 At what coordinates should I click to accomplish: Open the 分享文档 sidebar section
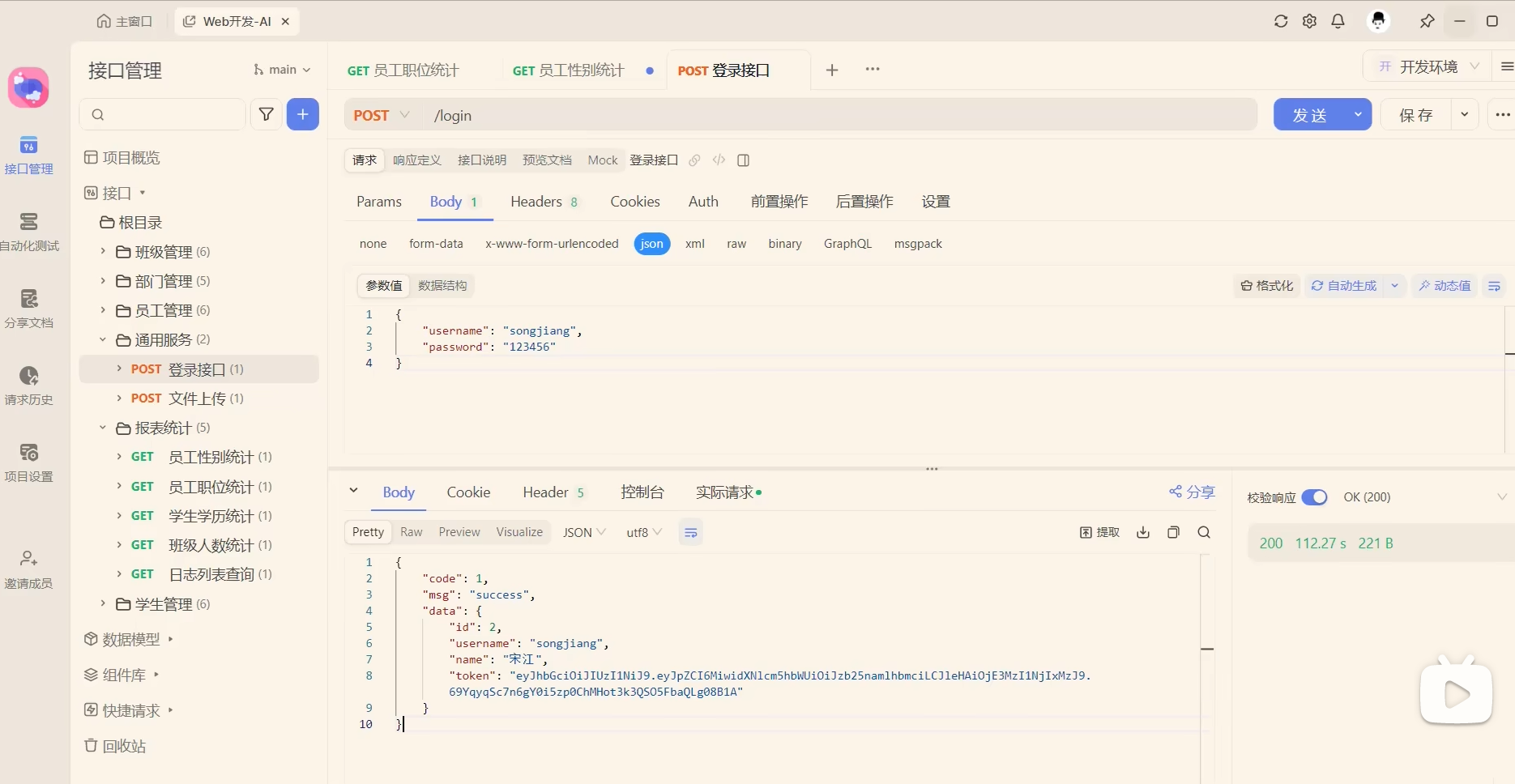pos(29,309)
